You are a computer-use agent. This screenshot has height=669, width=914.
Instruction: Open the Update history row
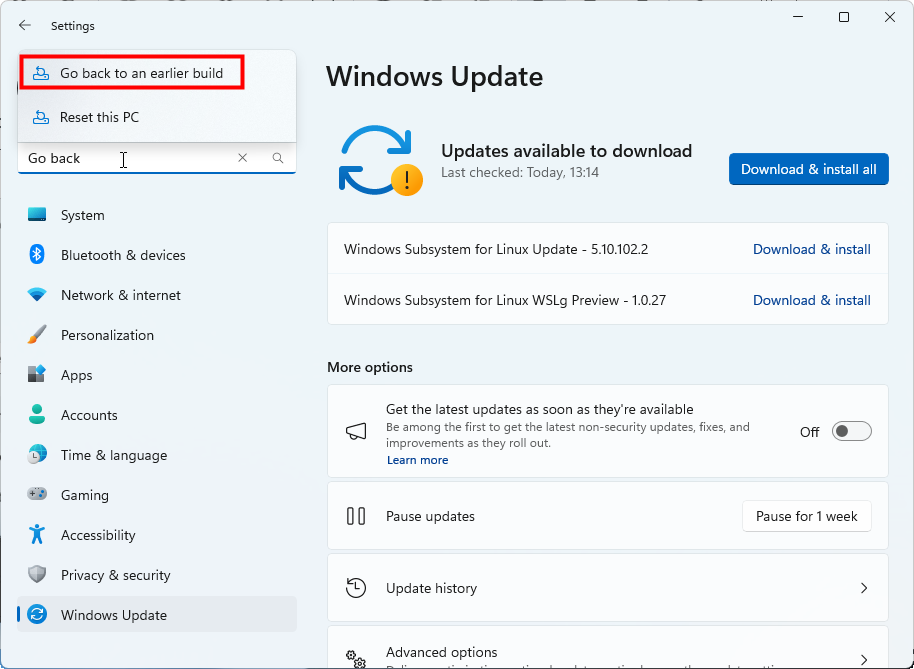pyautogui.click(x=607, y=588)
